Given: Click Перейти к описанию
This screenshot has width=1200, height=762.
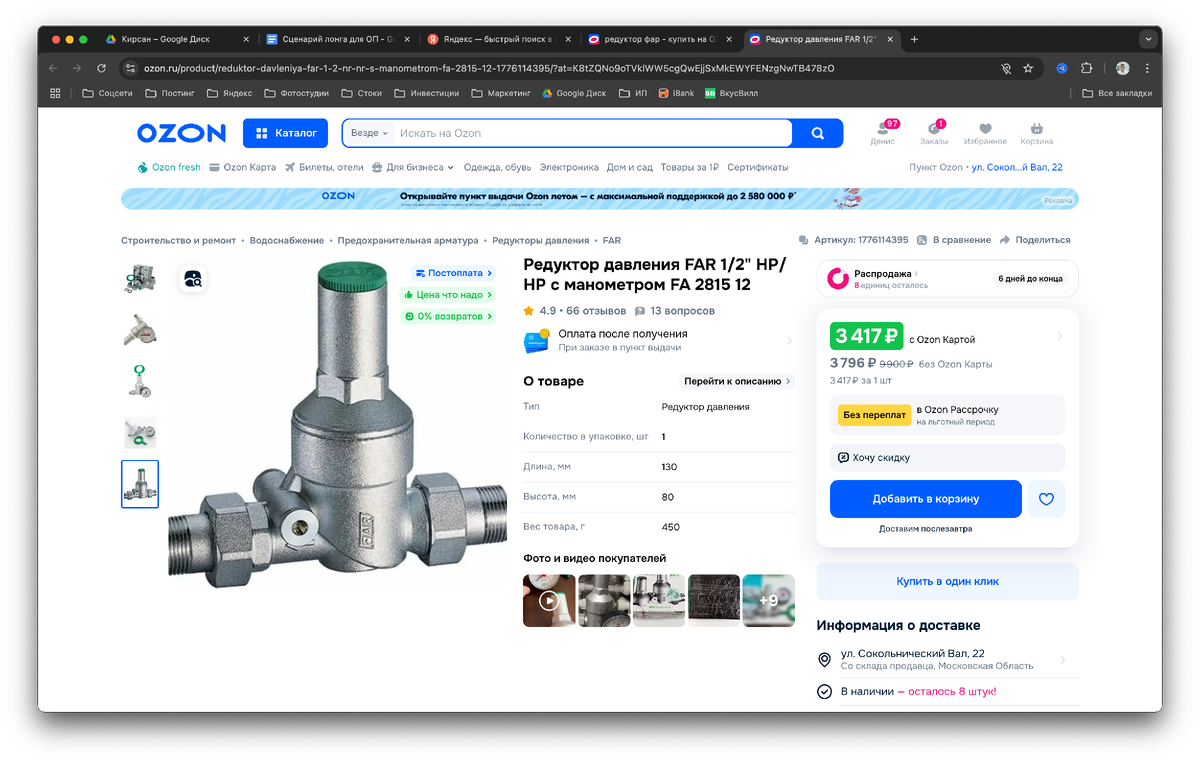Looking at the screenshot, I should [x=737, y=381].
